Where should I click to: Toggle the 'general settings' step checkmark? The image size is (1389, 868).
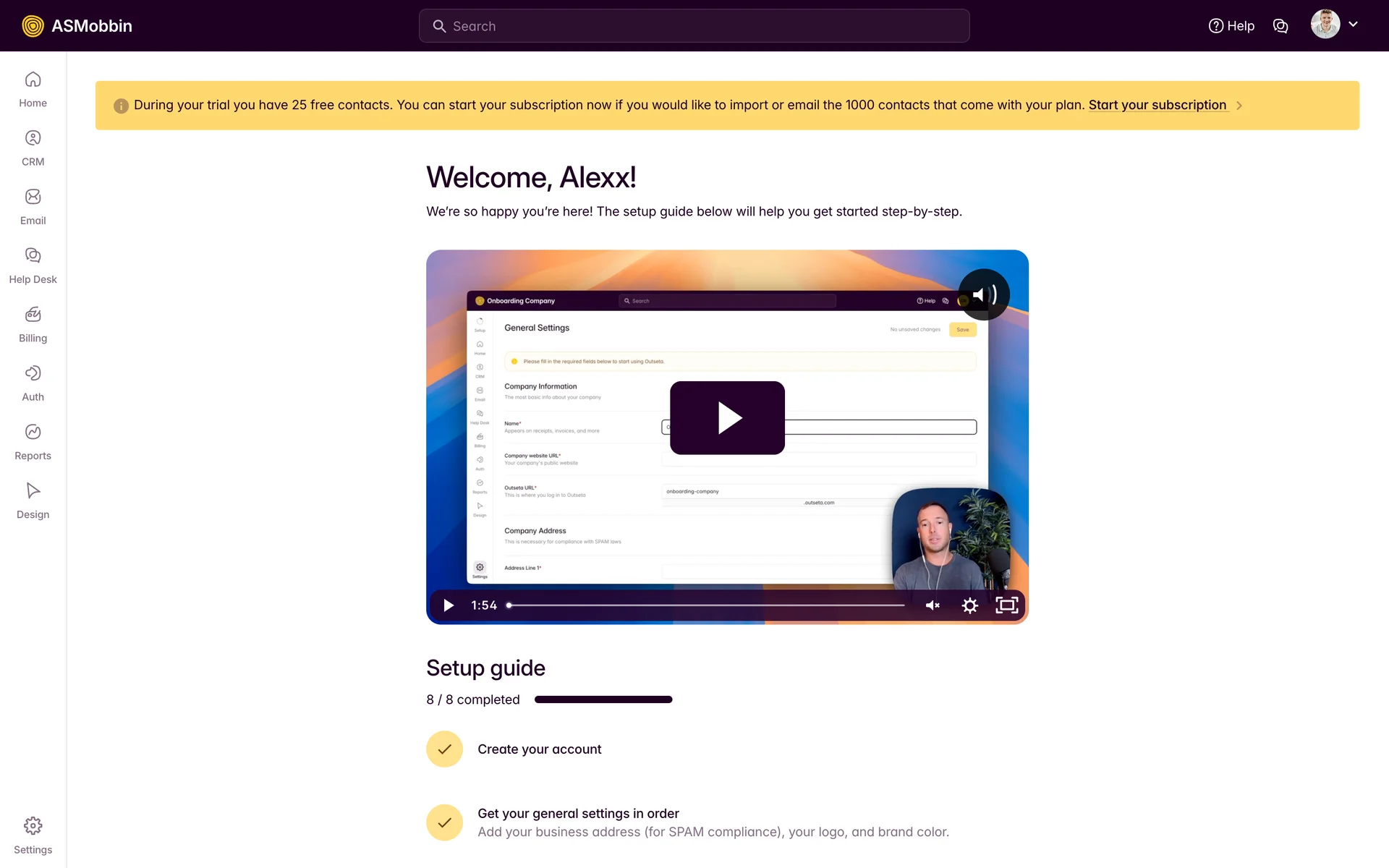pyautogui.click(x=444, y=822)
